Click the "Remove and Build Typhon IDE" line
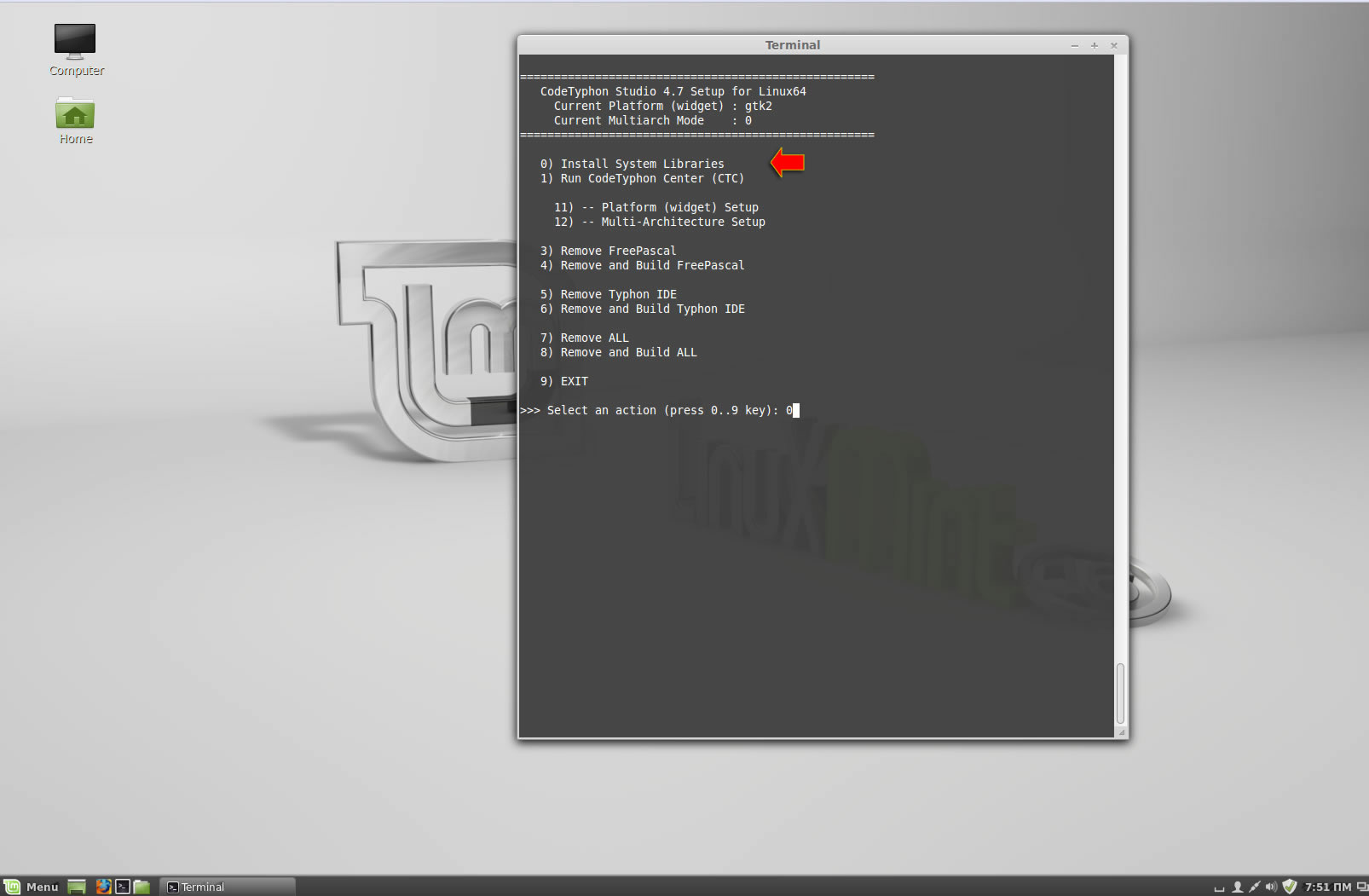The image size is (1369, 896). pyautogui.click(x=642, y=309)
